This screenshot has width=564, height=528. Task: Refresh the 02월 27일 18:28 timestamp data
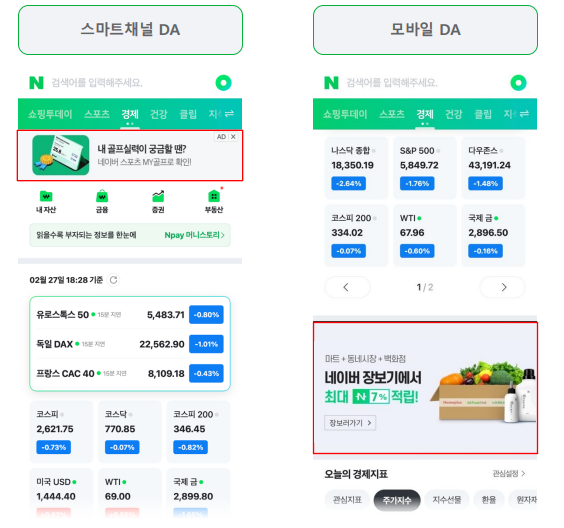tap(114, 280)
